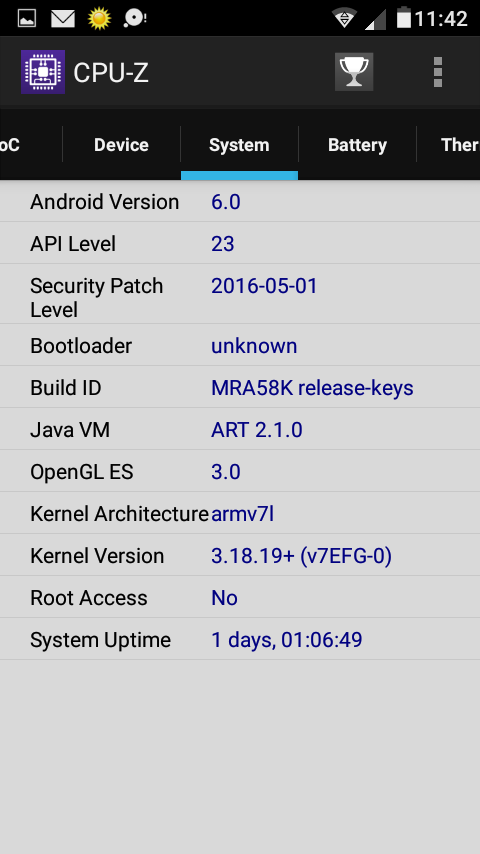Tap the System Uptime value
Viewport: 480px width, 854px height.
(x=287, y=640)
